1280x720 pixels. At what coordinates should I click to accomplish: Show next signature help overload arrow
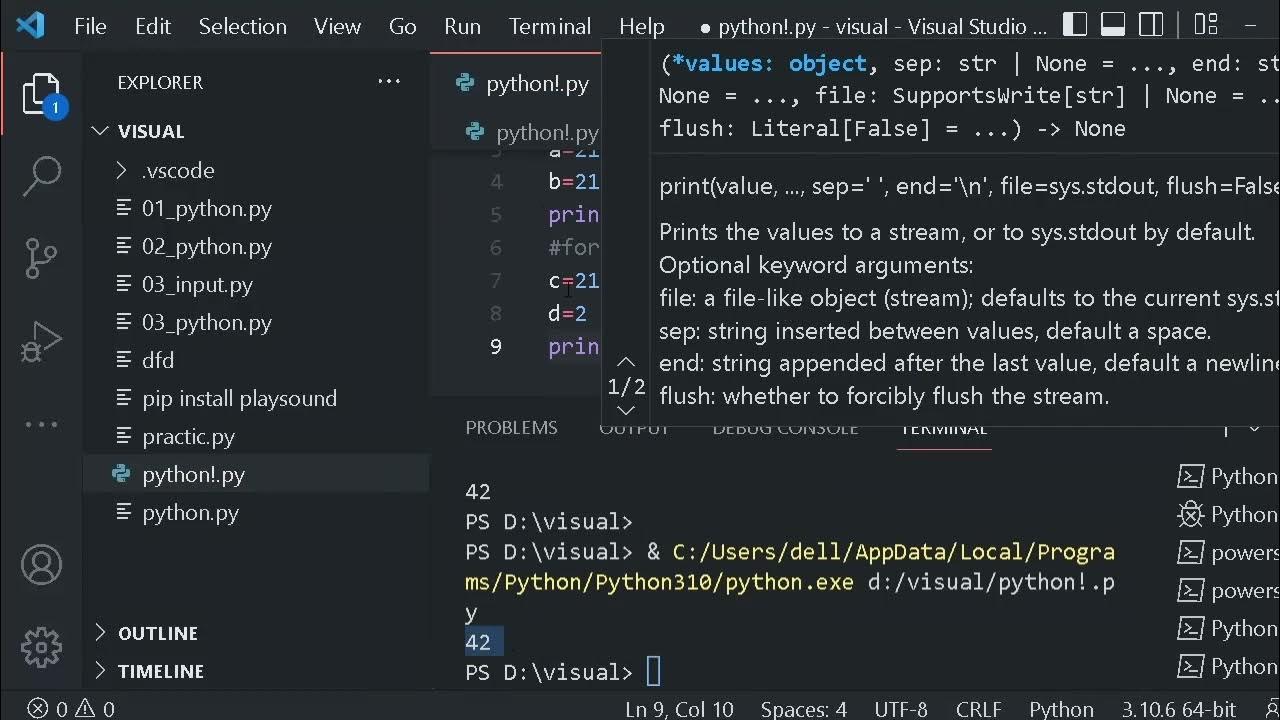(626, 409)
